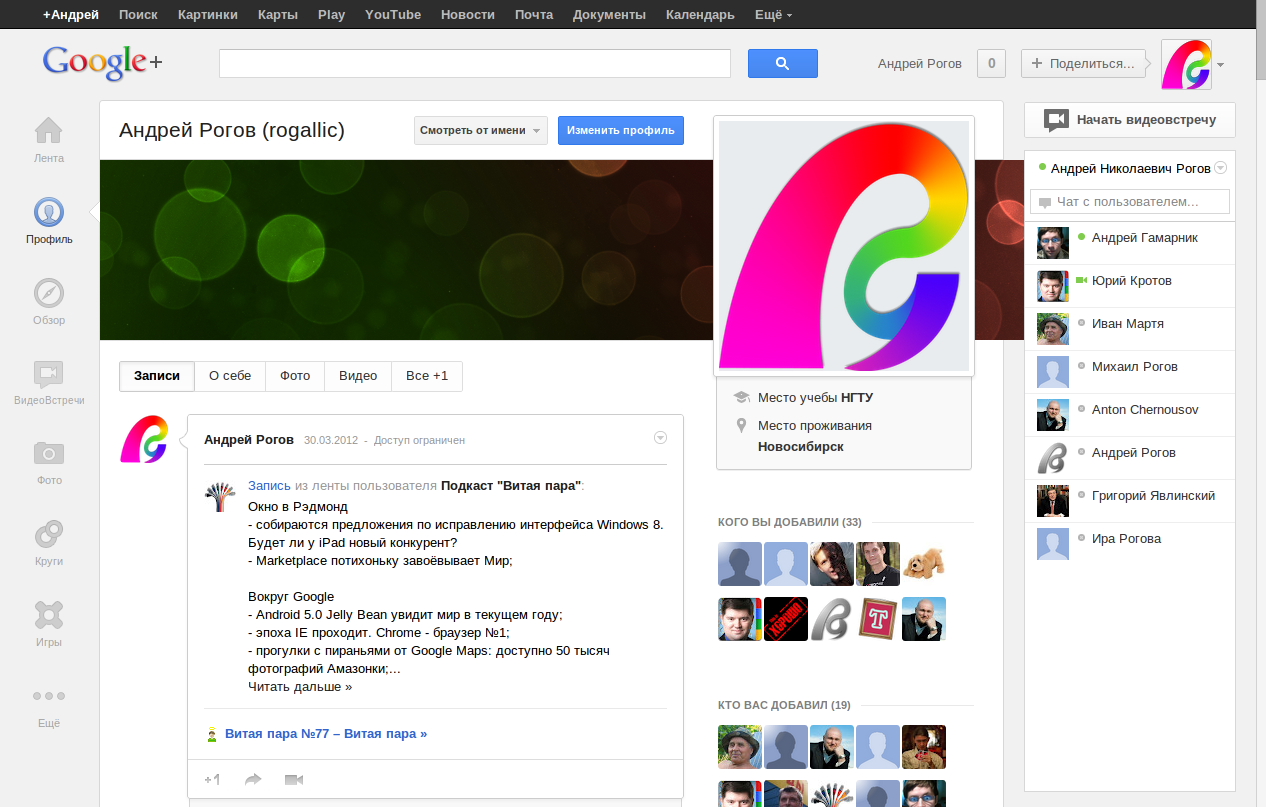The image size is (1266, 807).
Task: Click Доступ ограничен on the post
Action: (x=418, y=440)
